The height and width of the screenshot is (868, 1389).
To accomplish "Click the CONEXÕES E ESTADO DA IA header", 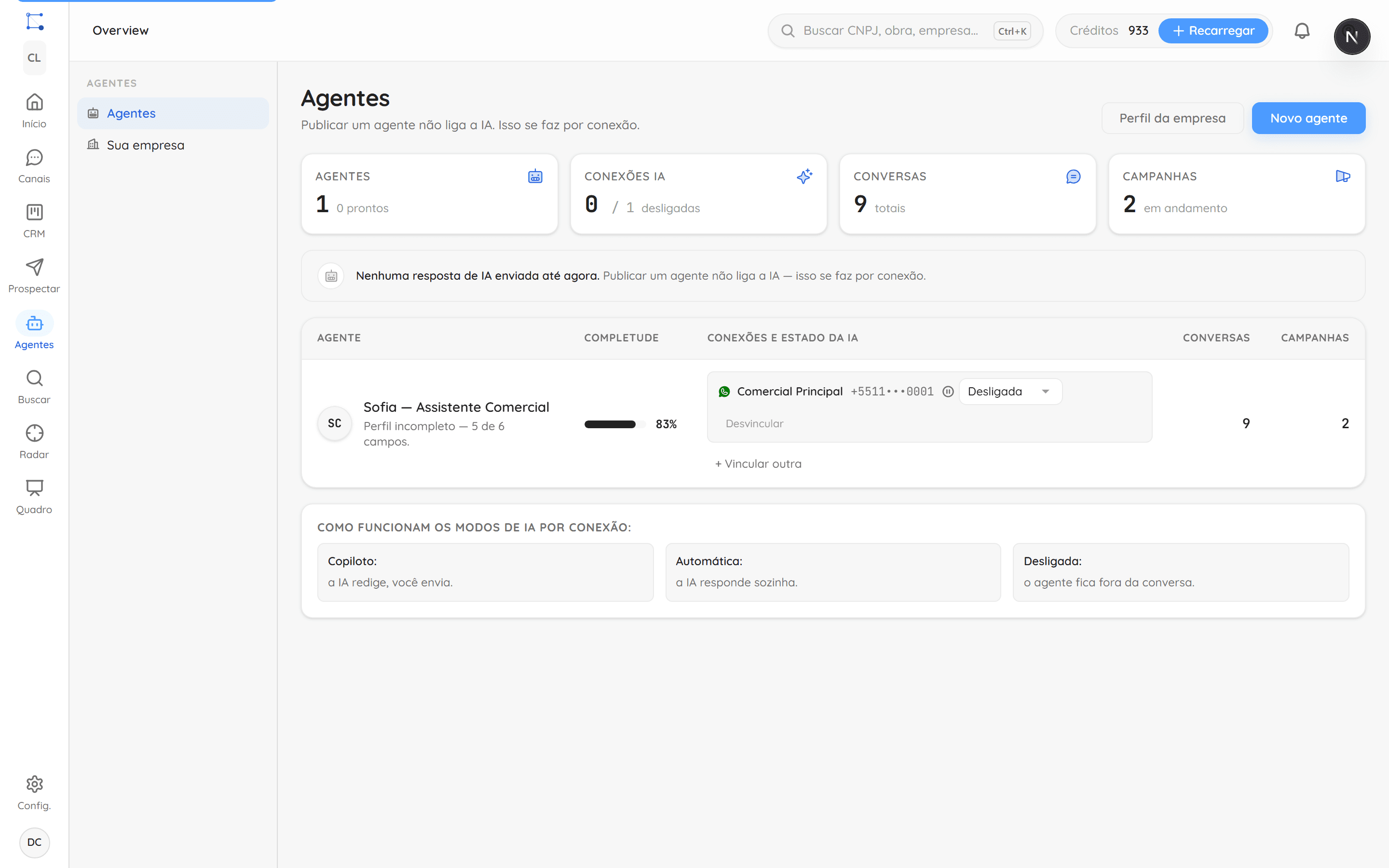I will (782, 338).
